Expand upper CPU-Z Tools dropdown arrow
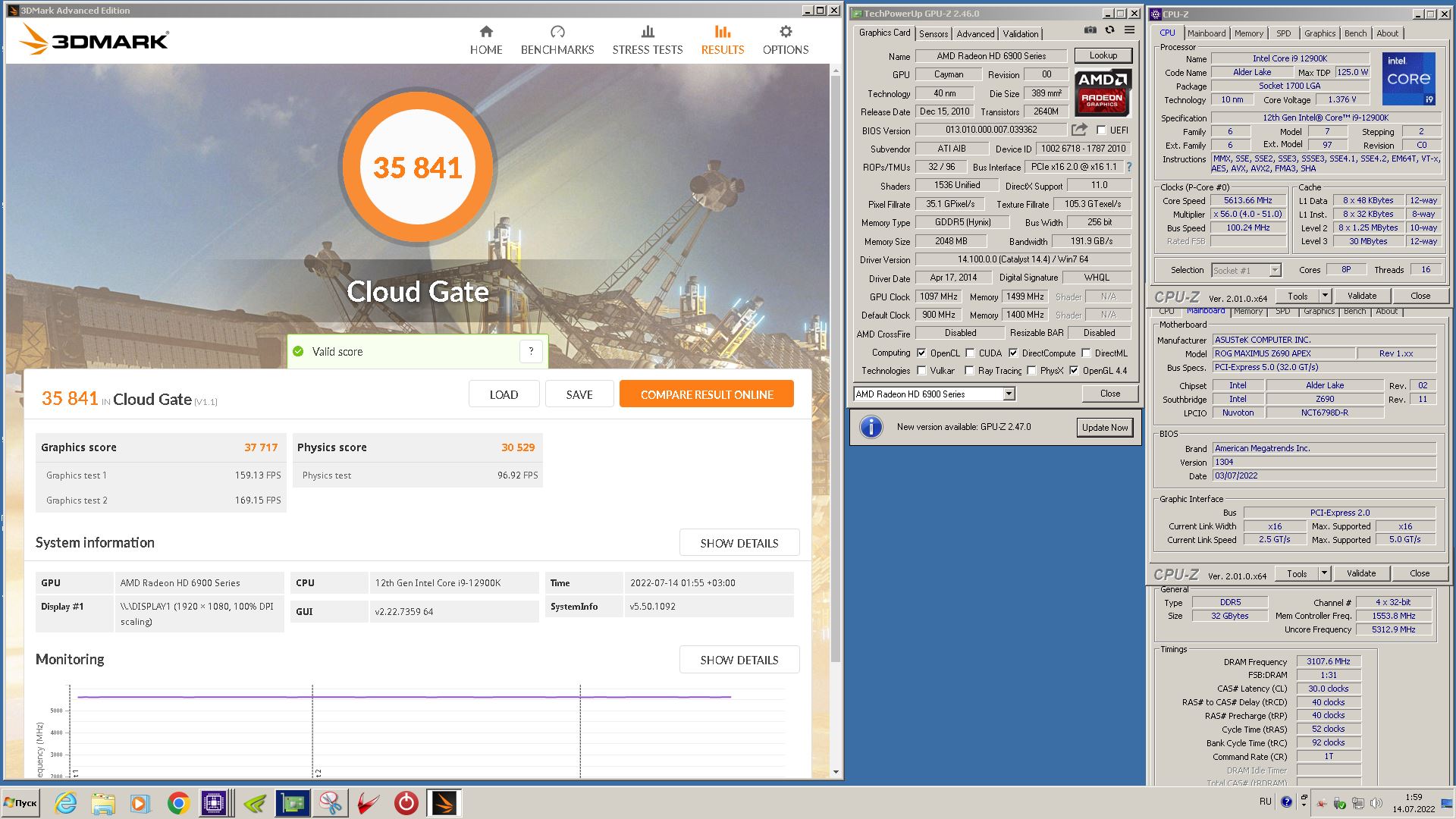 (x=1325, y=296)
